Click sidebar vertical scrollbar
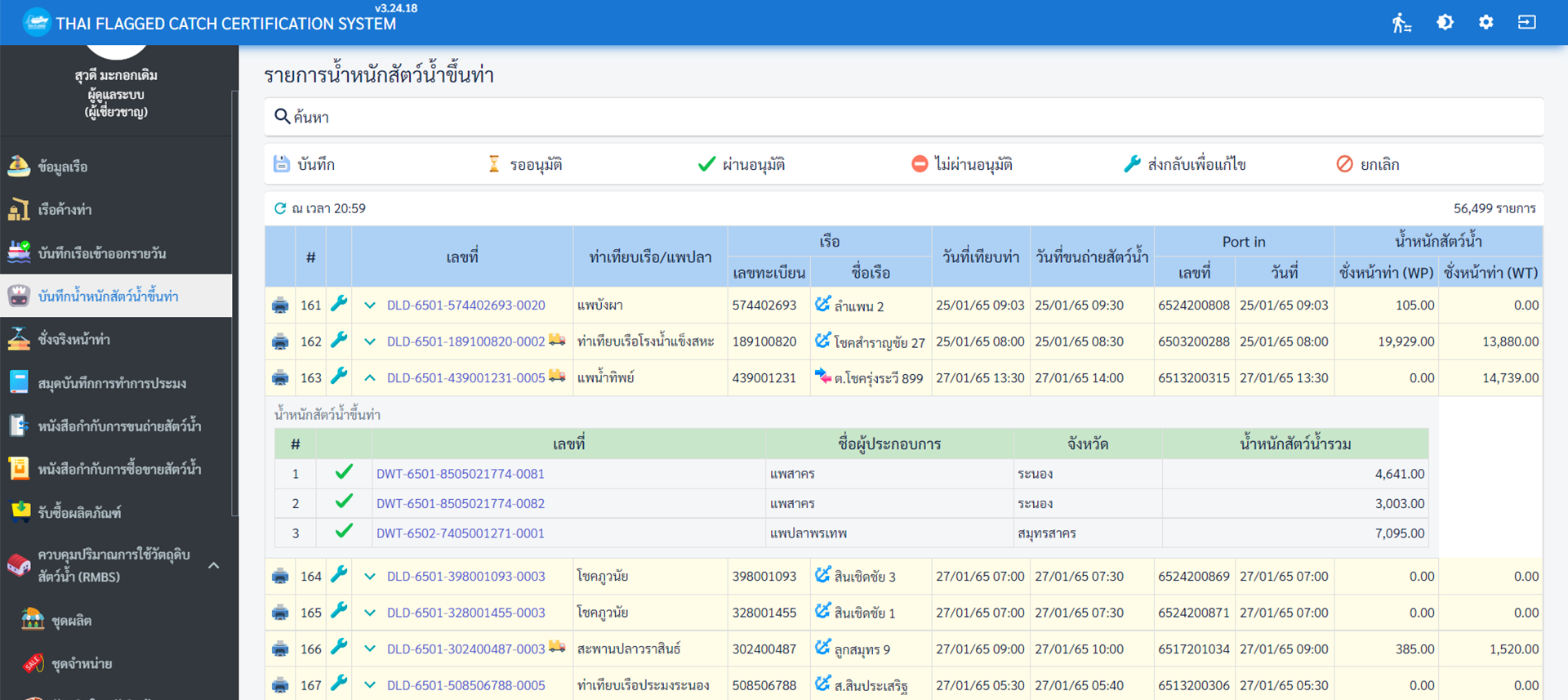 (235, 302)
